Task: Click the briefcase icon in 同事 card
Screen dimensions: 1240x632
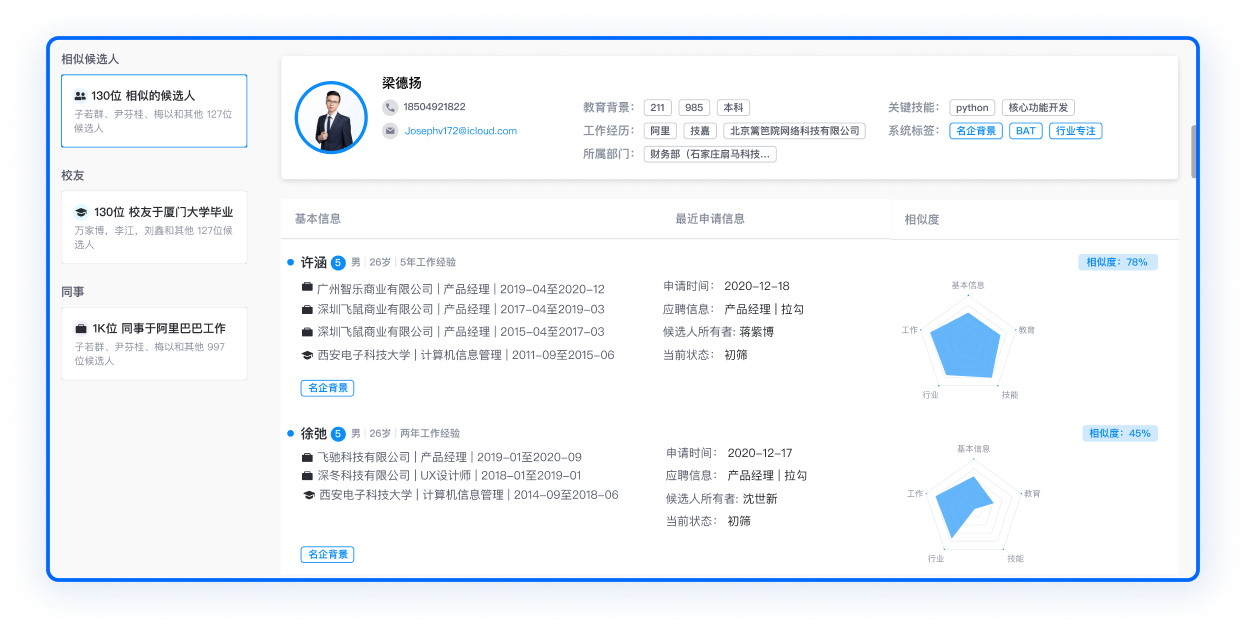Action: click(x=81, y=328)
